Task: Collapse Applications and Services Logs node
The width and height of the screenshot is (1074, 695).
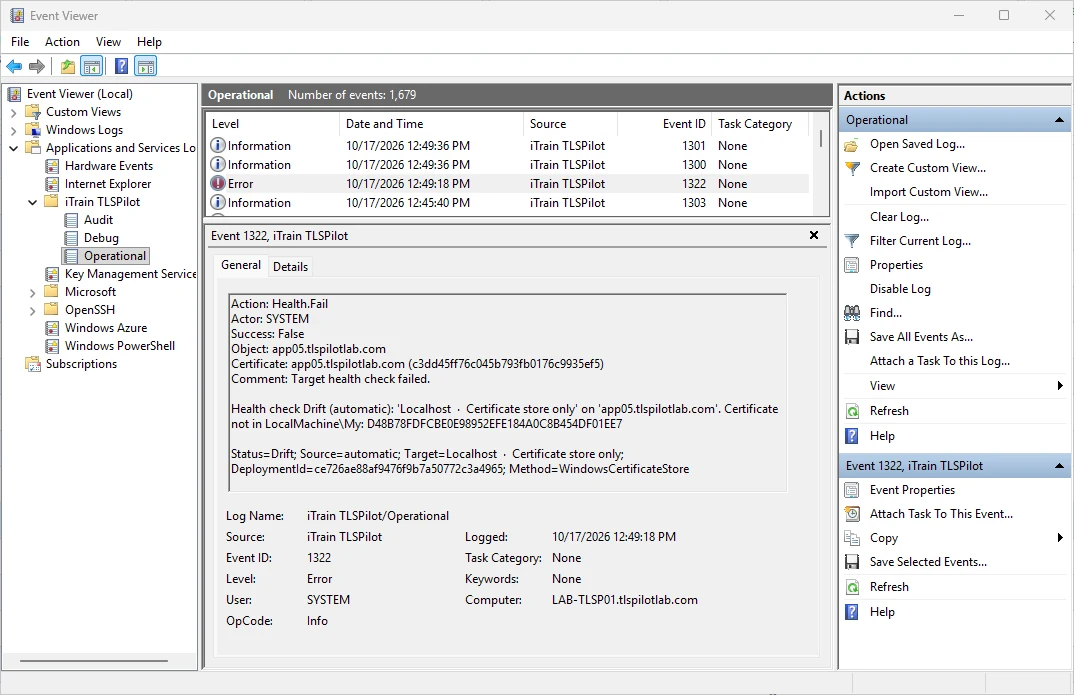Action: point(14,148)
